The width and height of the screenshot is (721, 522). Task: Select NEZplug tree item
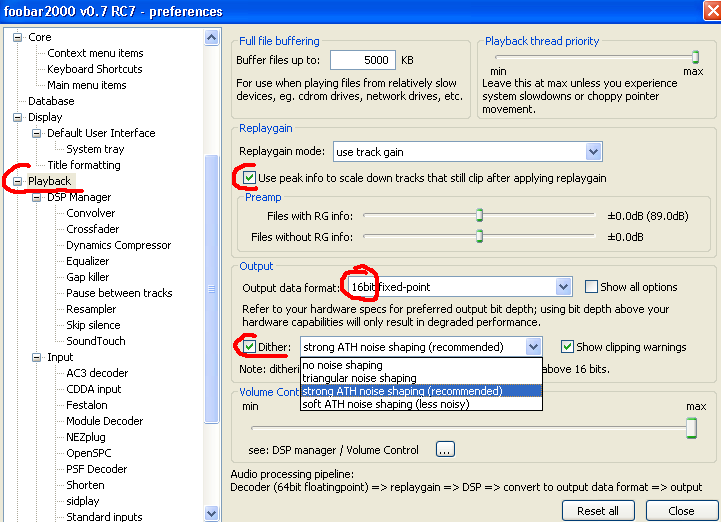click(x=86, y=437)
